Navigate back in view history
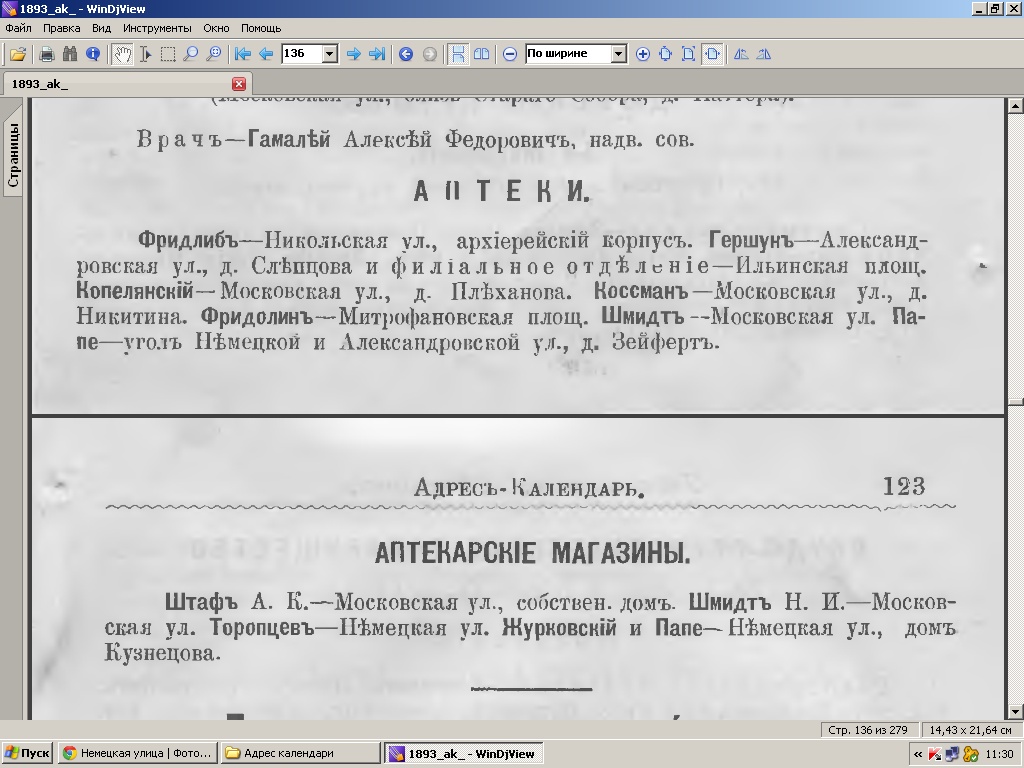 406,54
